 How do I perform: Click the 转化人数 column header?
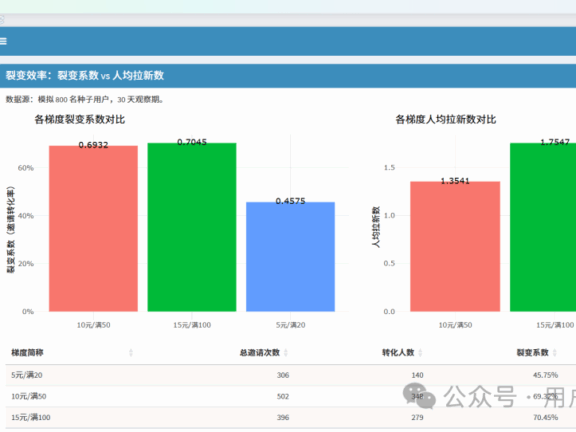click(x=398, y=353)
